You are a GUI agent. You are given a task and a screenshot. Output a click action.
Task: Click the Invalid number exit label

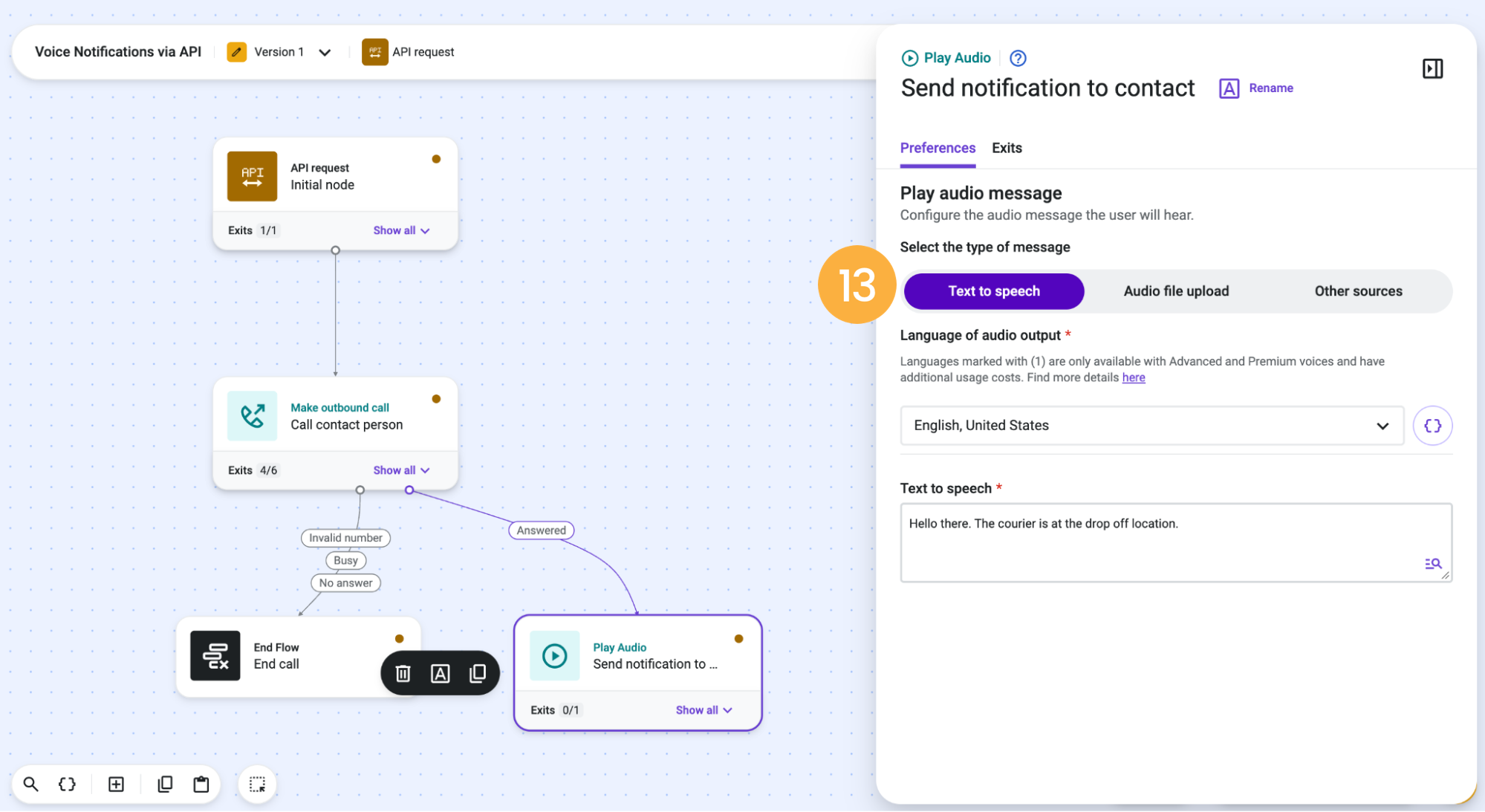345,537
